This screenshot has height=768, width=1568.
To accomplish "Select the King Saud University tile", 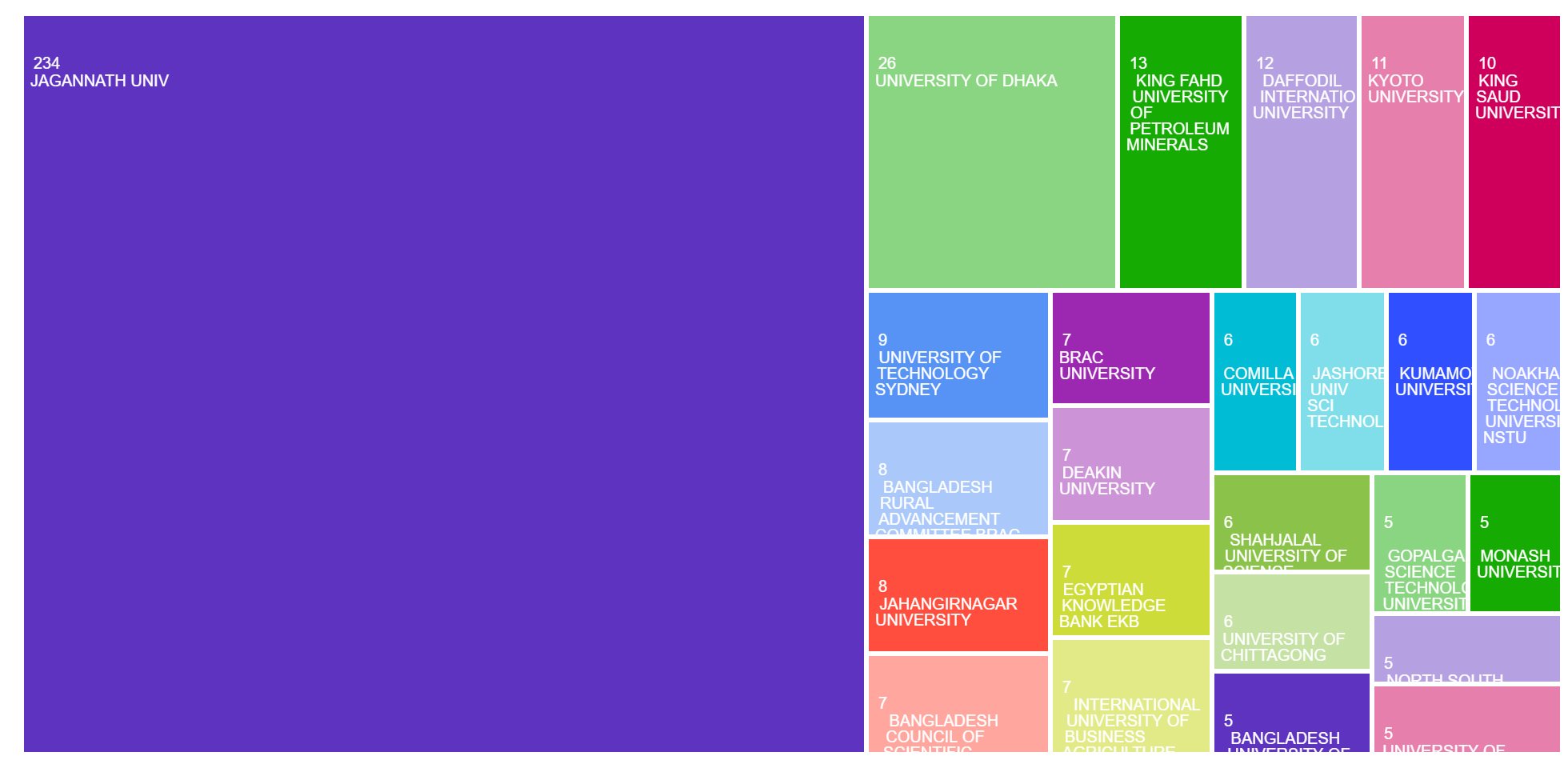I will (1514, 152).
